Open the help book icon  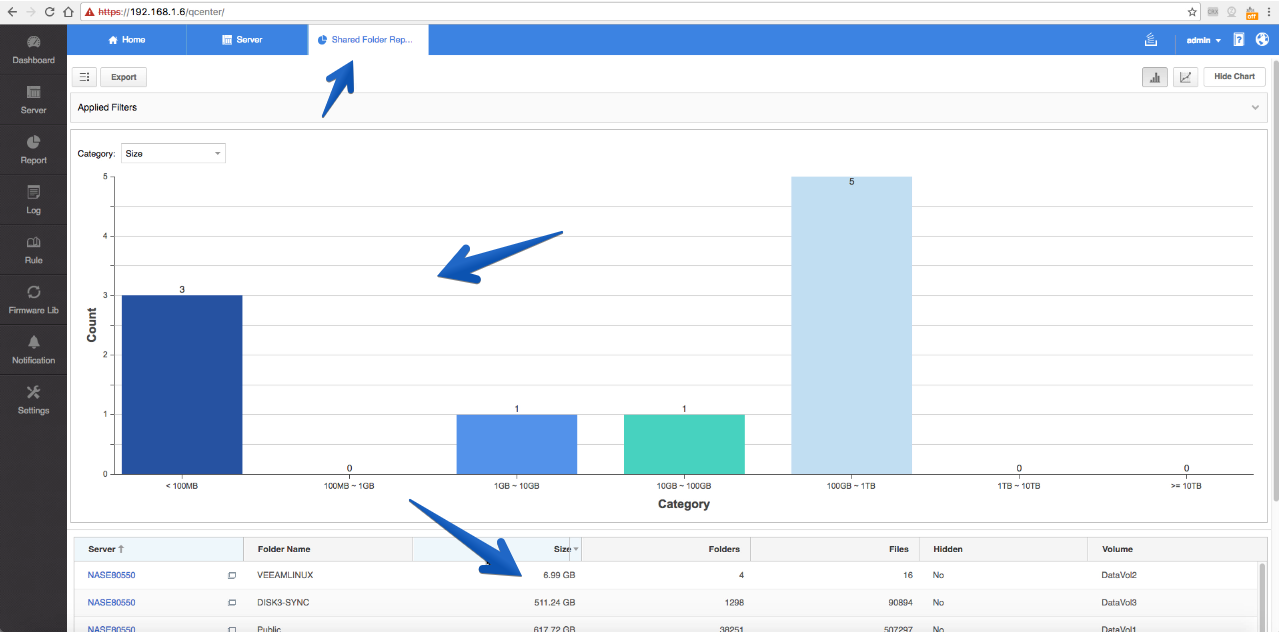click(x=1238, y=40)
